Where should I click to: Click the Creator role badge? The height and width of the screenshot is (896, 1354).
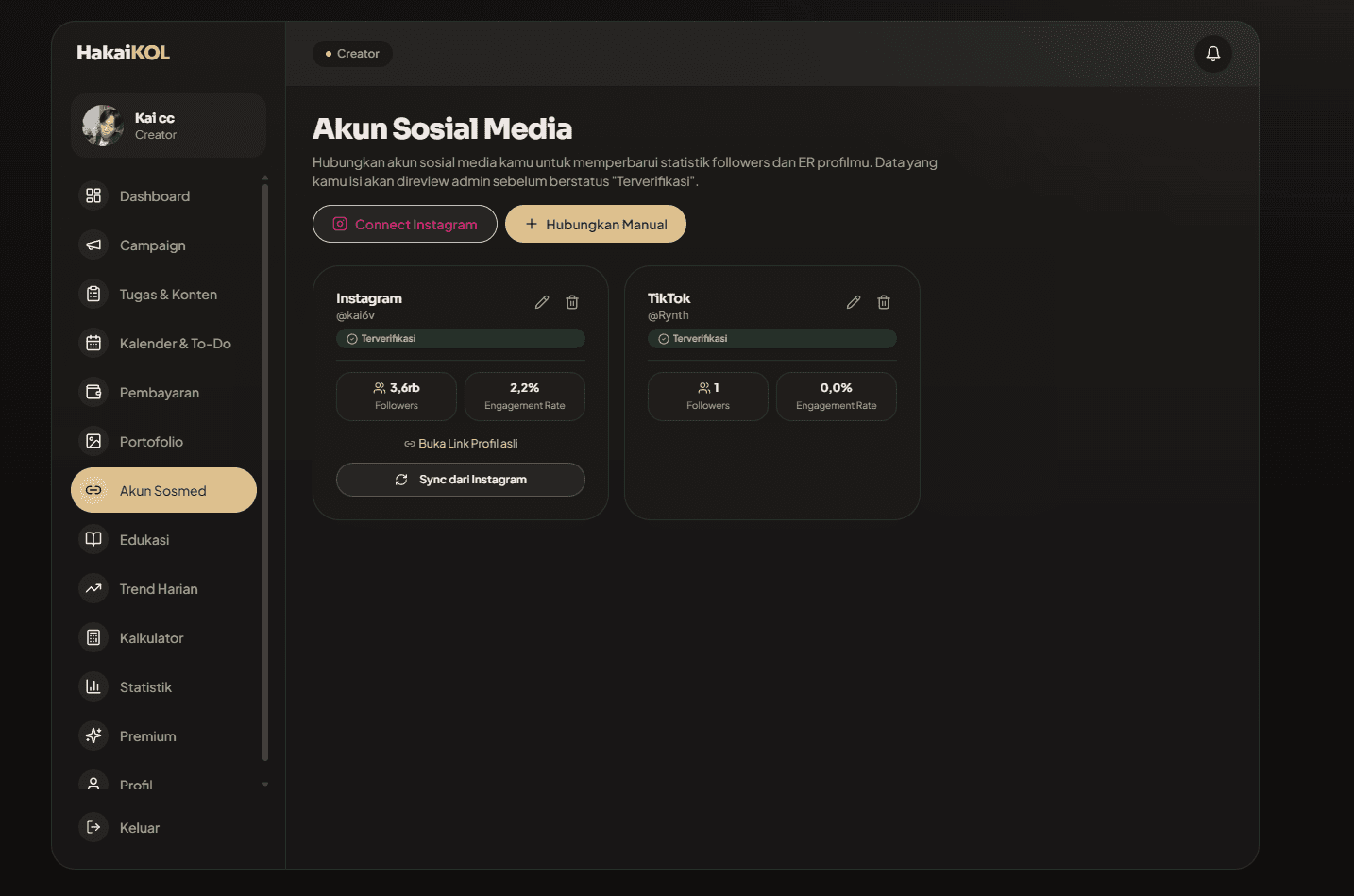tap(352, 54)
